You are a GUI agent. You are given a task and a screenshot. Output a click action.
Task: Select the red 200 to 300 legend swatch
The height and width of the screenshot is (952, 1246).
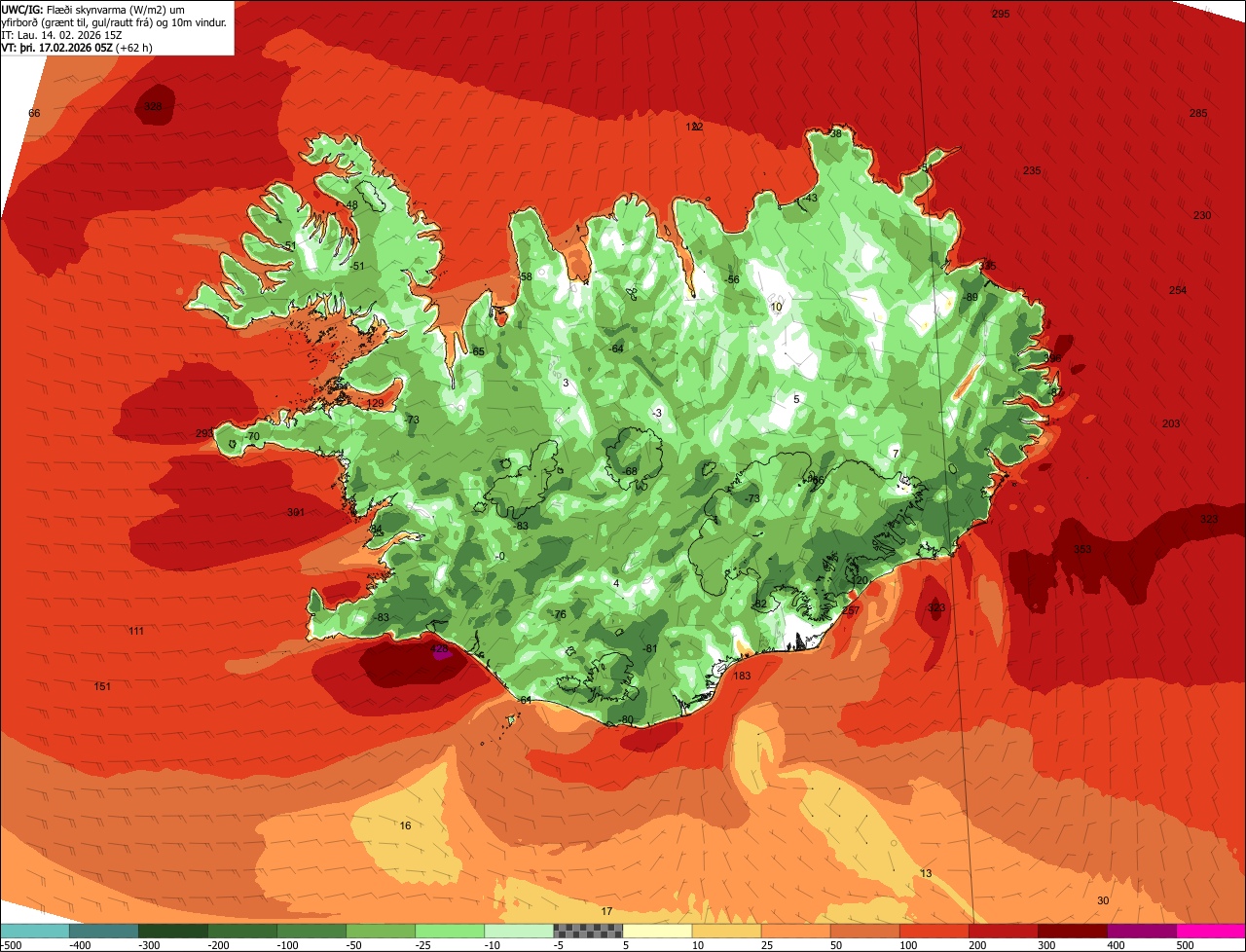pos(1002,931)
